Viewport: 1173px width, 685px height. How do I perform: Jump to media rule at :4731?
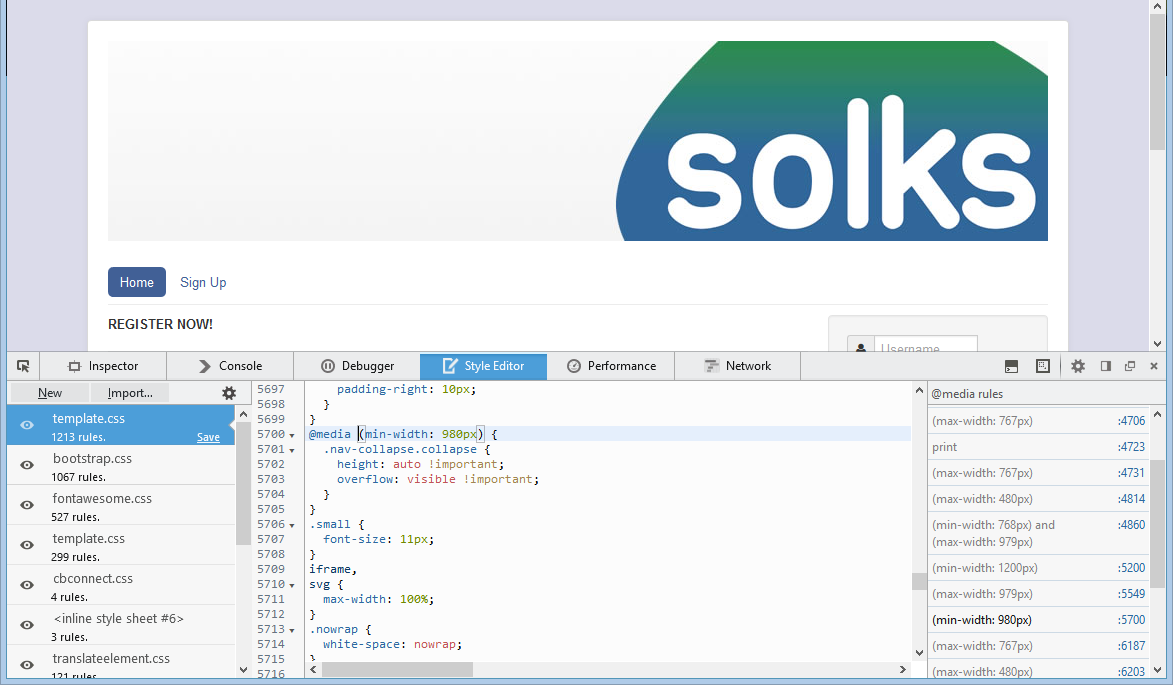click(x=1038, y=473)
